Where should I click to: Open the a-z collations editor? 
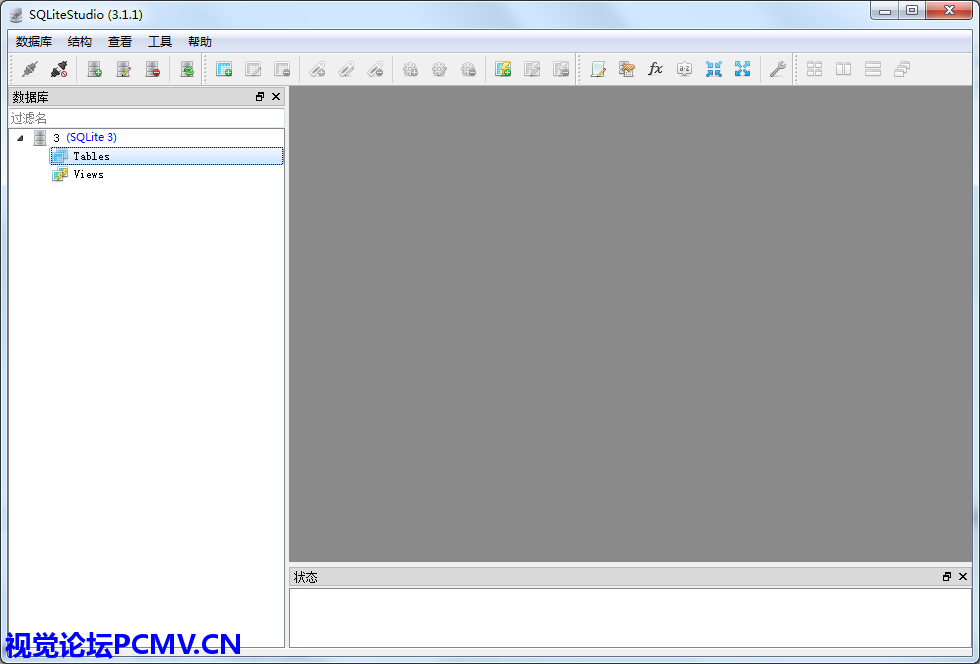point(684,69)
